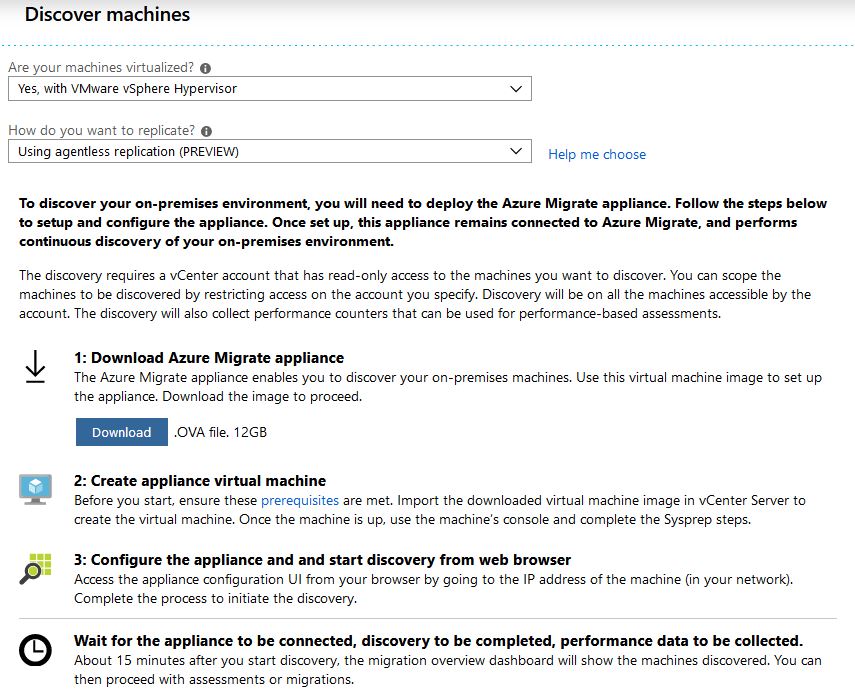855x695 pixels.
Task: Click '.OVA file. 12GB' text
Action: click(x=220, y=432)
